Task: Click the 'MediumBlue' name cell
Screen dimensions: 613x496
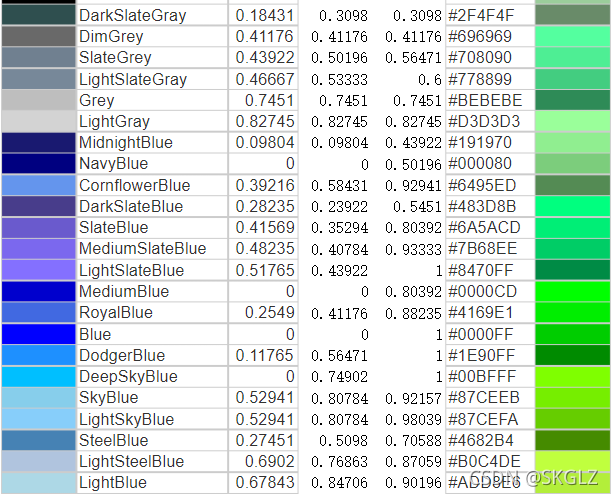Action: click(x=152, y=291)
